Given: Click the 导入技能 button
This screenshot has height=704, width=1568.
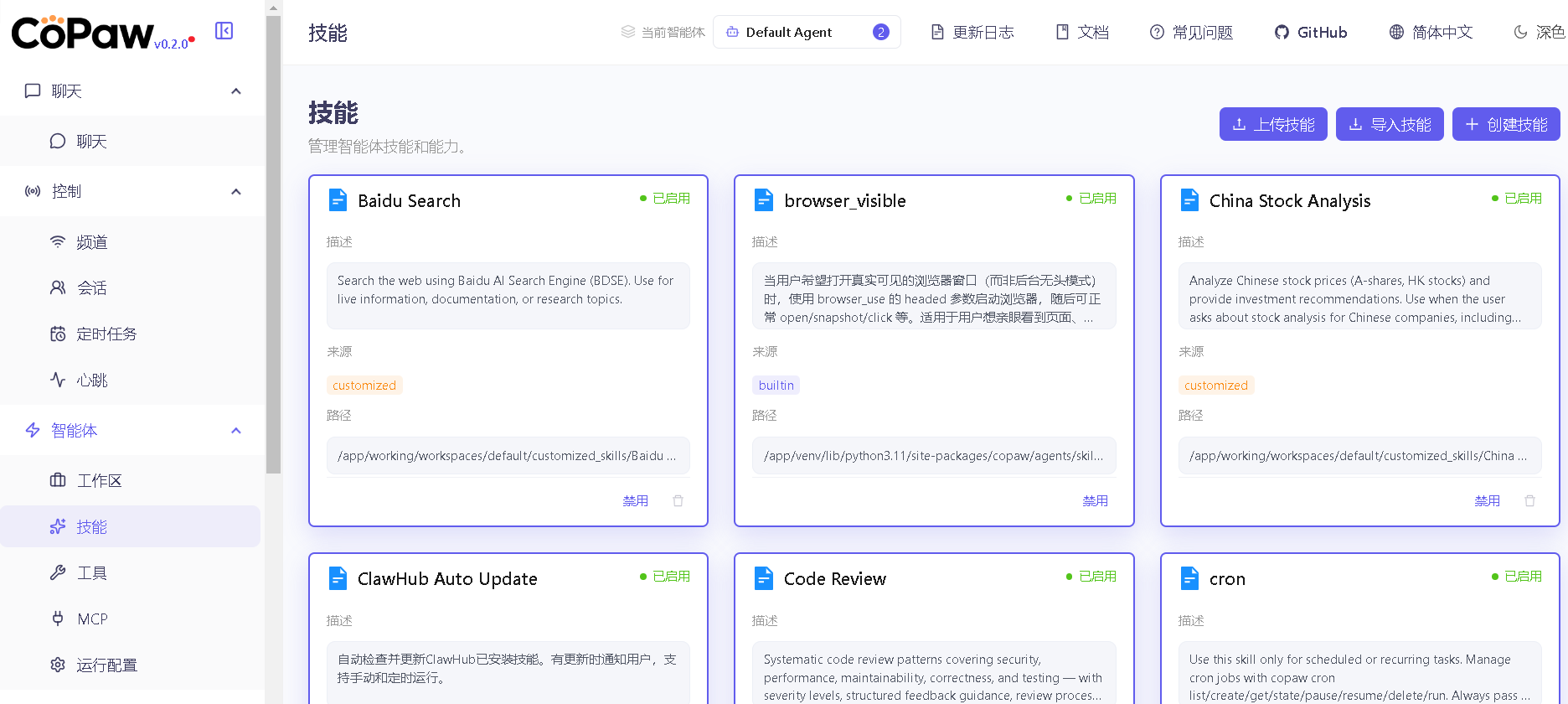Looking at the screenshot, I should (x=1389, y=125).
